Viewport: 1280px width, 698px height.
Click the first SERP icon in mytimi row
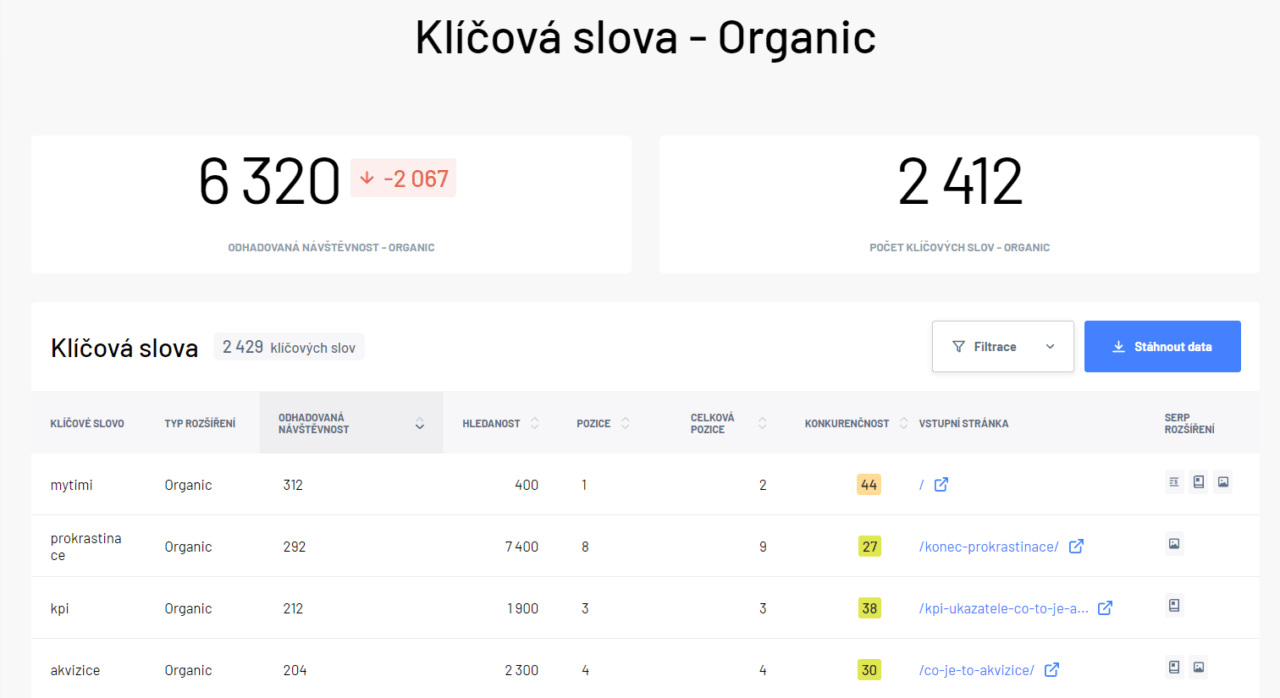[x=1174, y=483]
